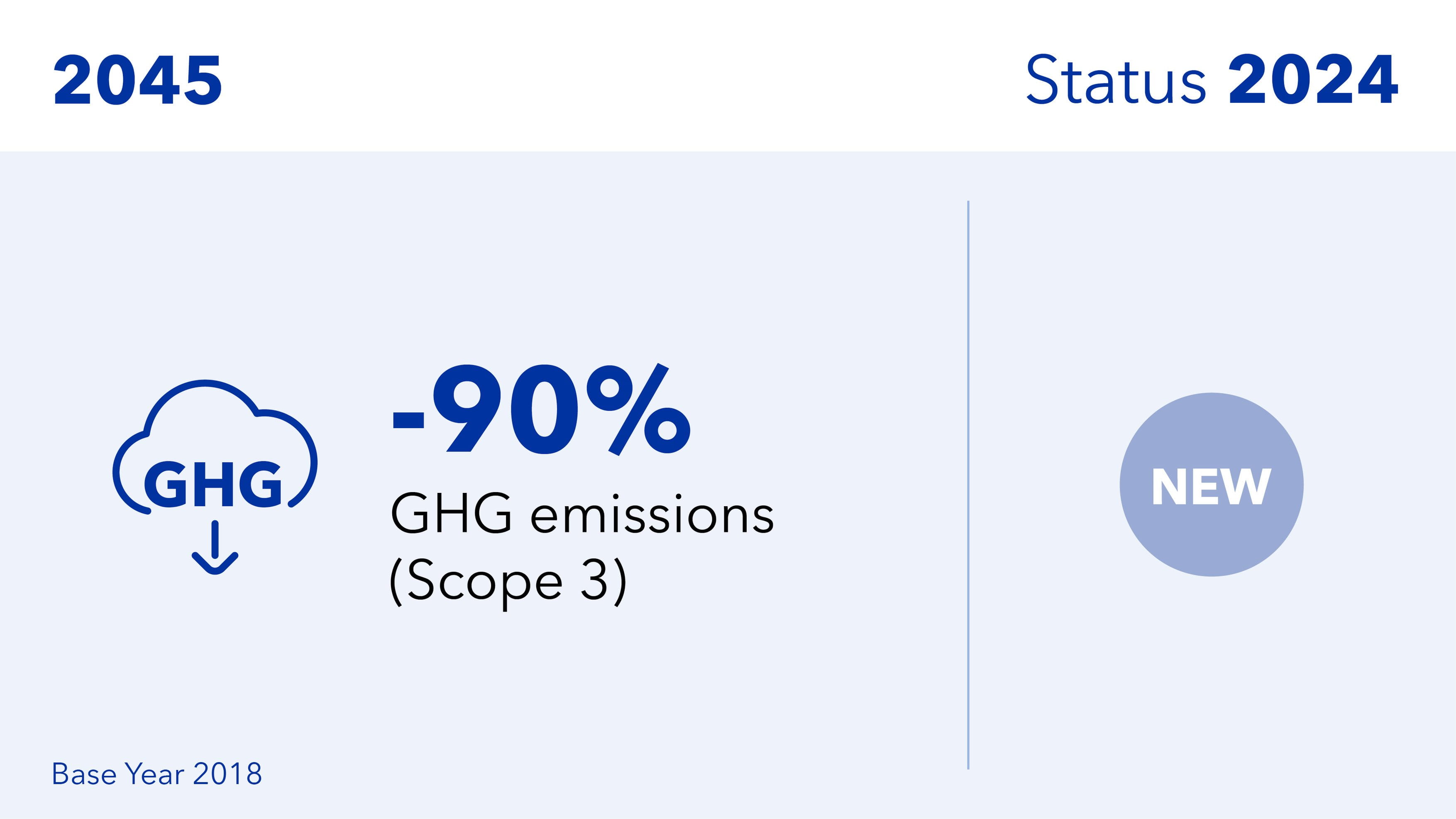
Task: Click the bold 2024 status year
Action: 1313,80
